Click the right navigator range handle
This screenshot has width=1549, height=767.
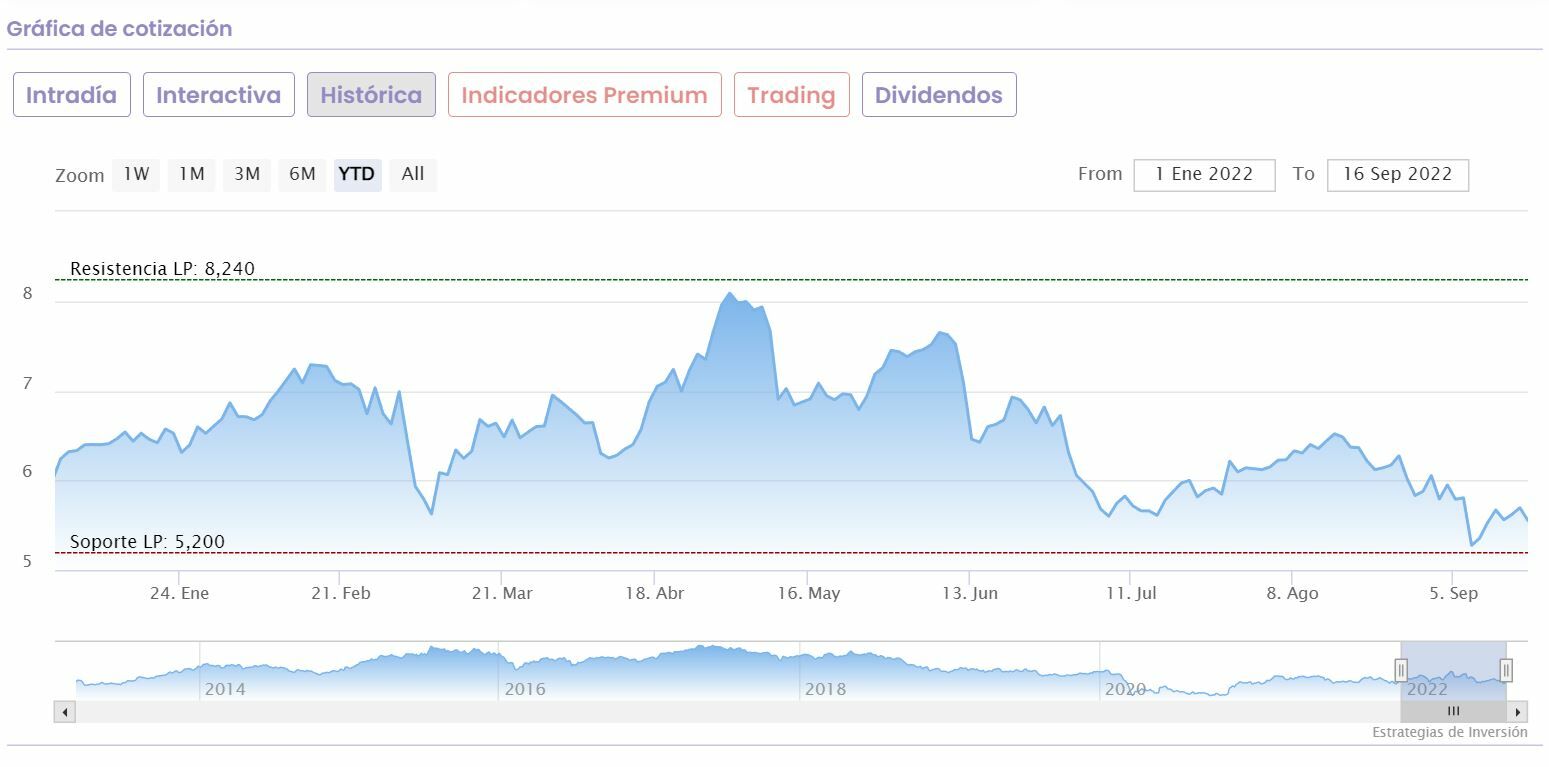point(1506,670)
